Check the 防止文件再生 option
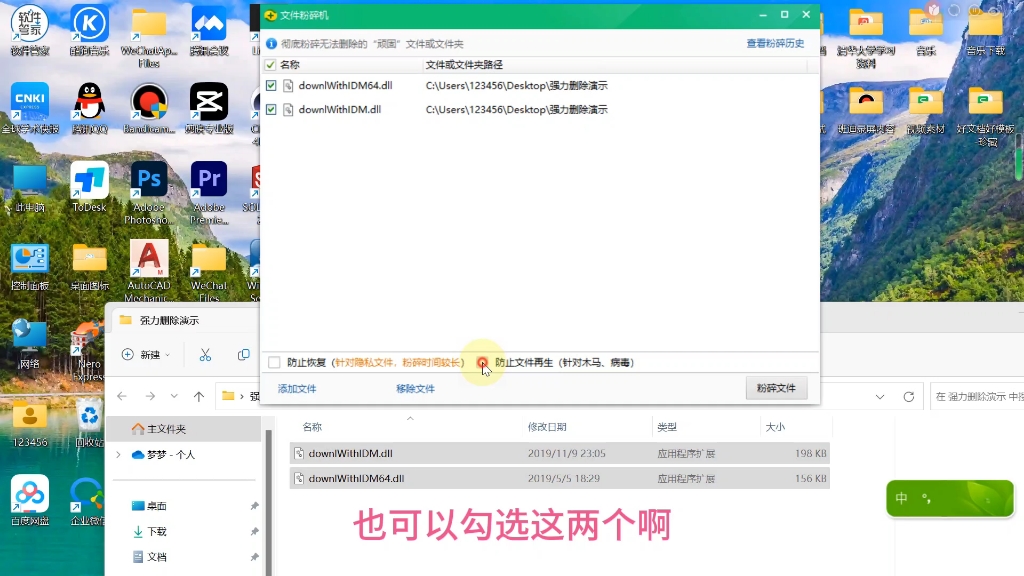Screen dimensions: 1024x576 (x=483, y=362)
